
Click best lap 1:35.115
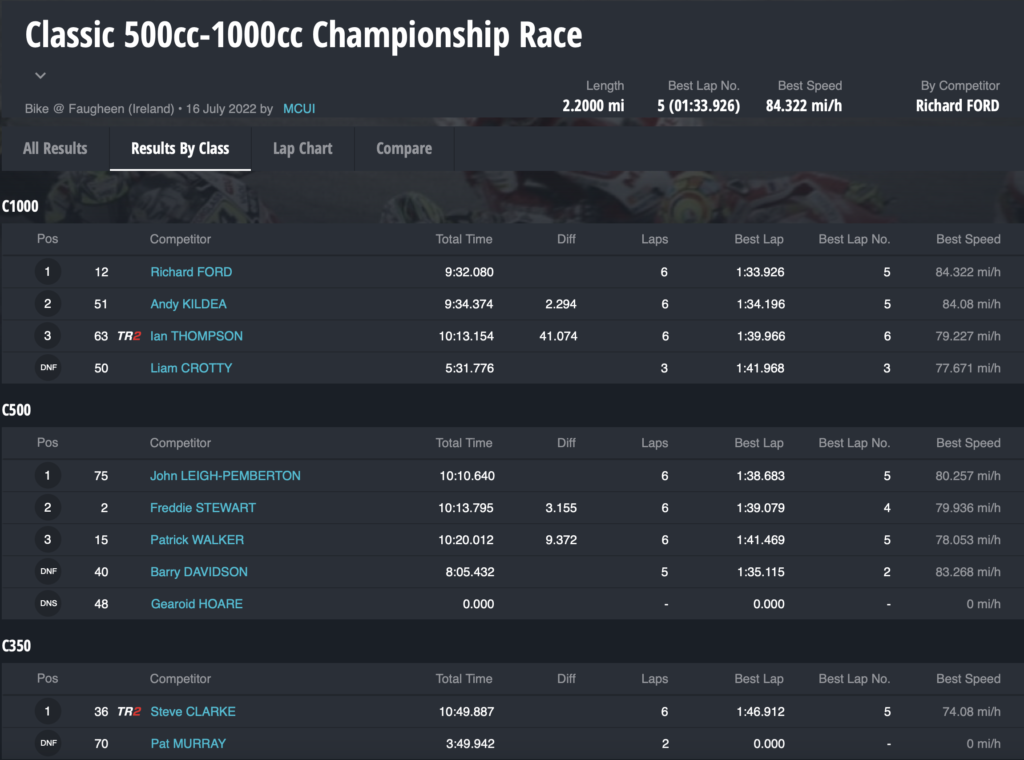(761, 571)
